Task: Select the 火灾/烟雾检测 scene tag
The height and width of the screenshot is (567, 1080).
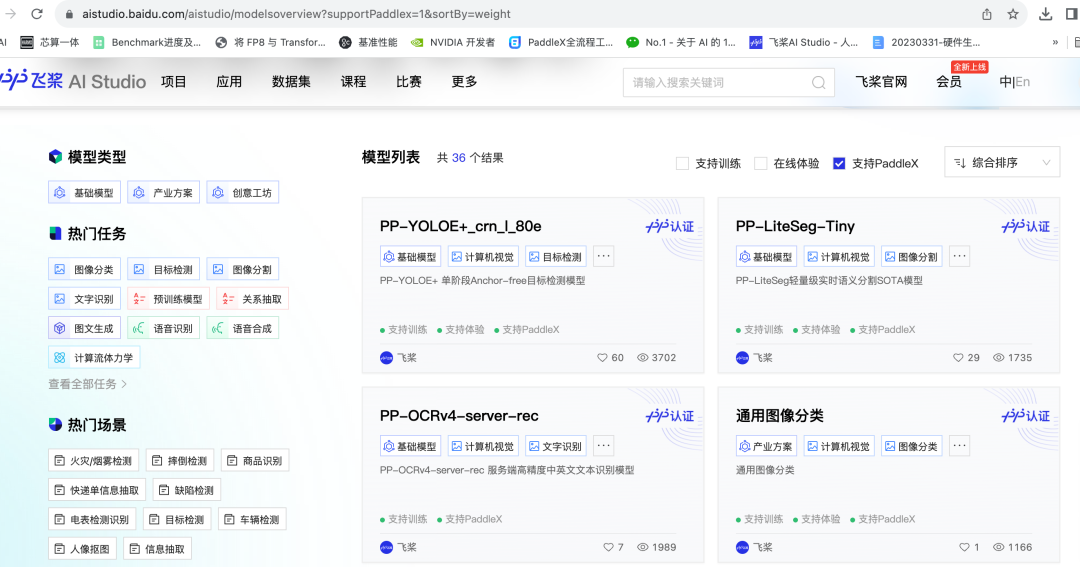Action: tap(94, 460)
